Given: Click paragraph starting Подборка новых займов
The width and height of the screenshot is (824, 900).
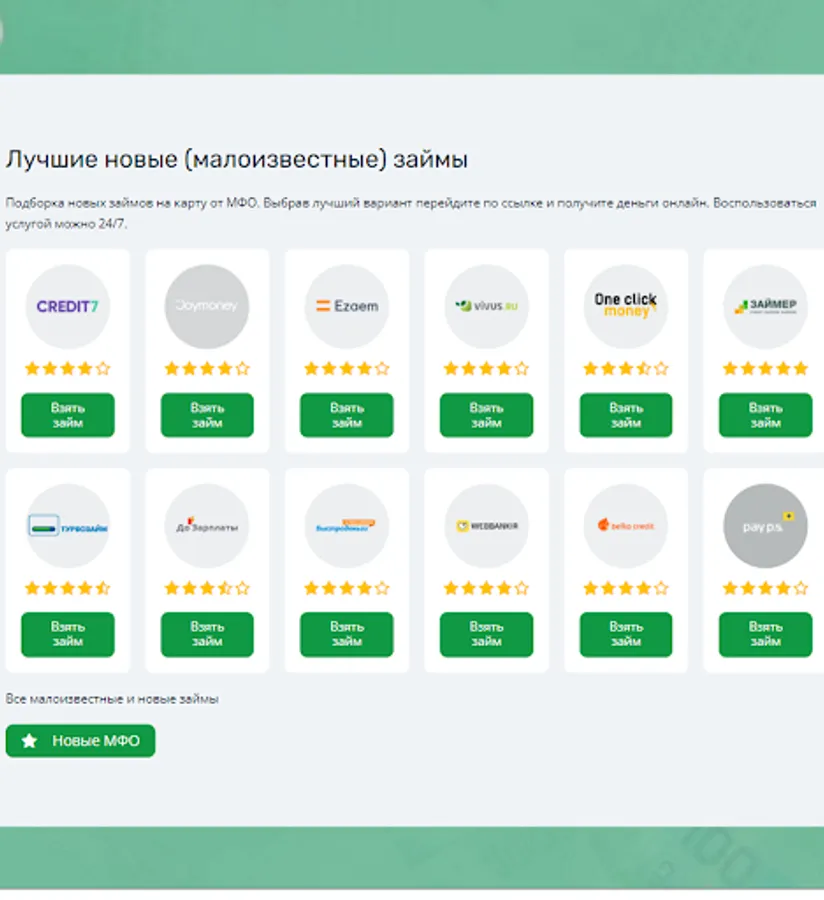Looking at the screenshot, I should 411,213.
